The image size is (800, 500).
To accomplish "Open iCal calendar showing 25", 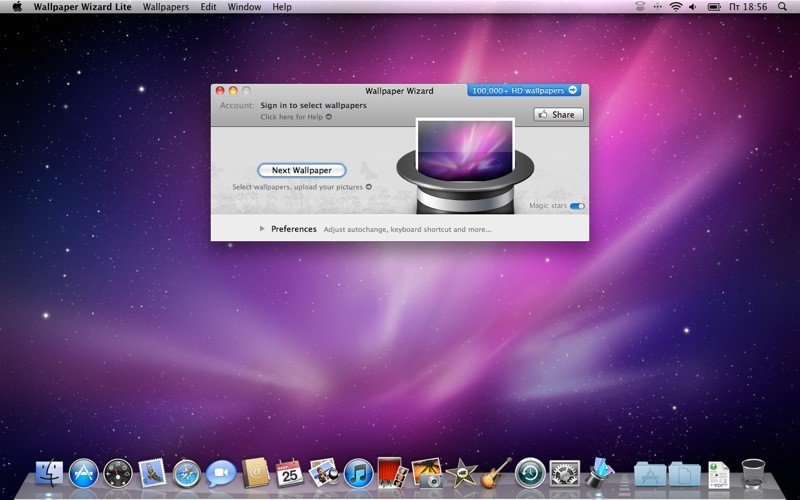I will click(x=289, y=473).
